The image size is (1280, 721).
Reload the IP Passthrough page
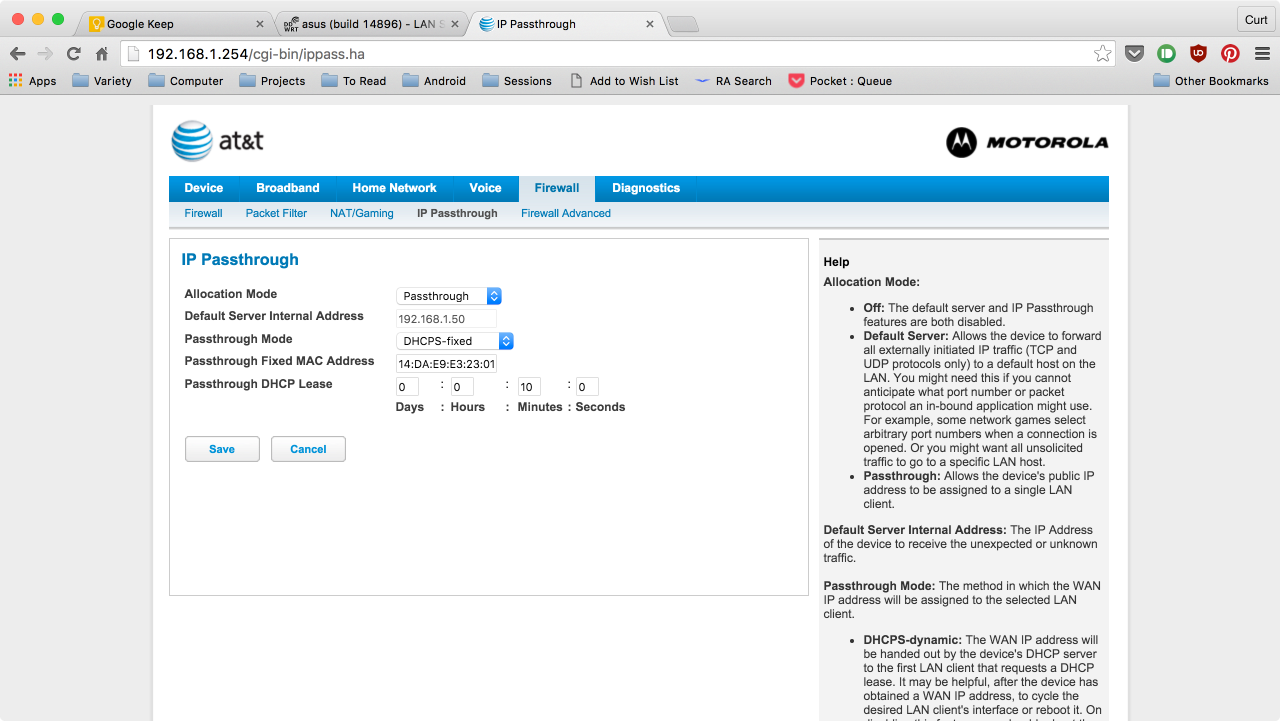tap(73, 54)
